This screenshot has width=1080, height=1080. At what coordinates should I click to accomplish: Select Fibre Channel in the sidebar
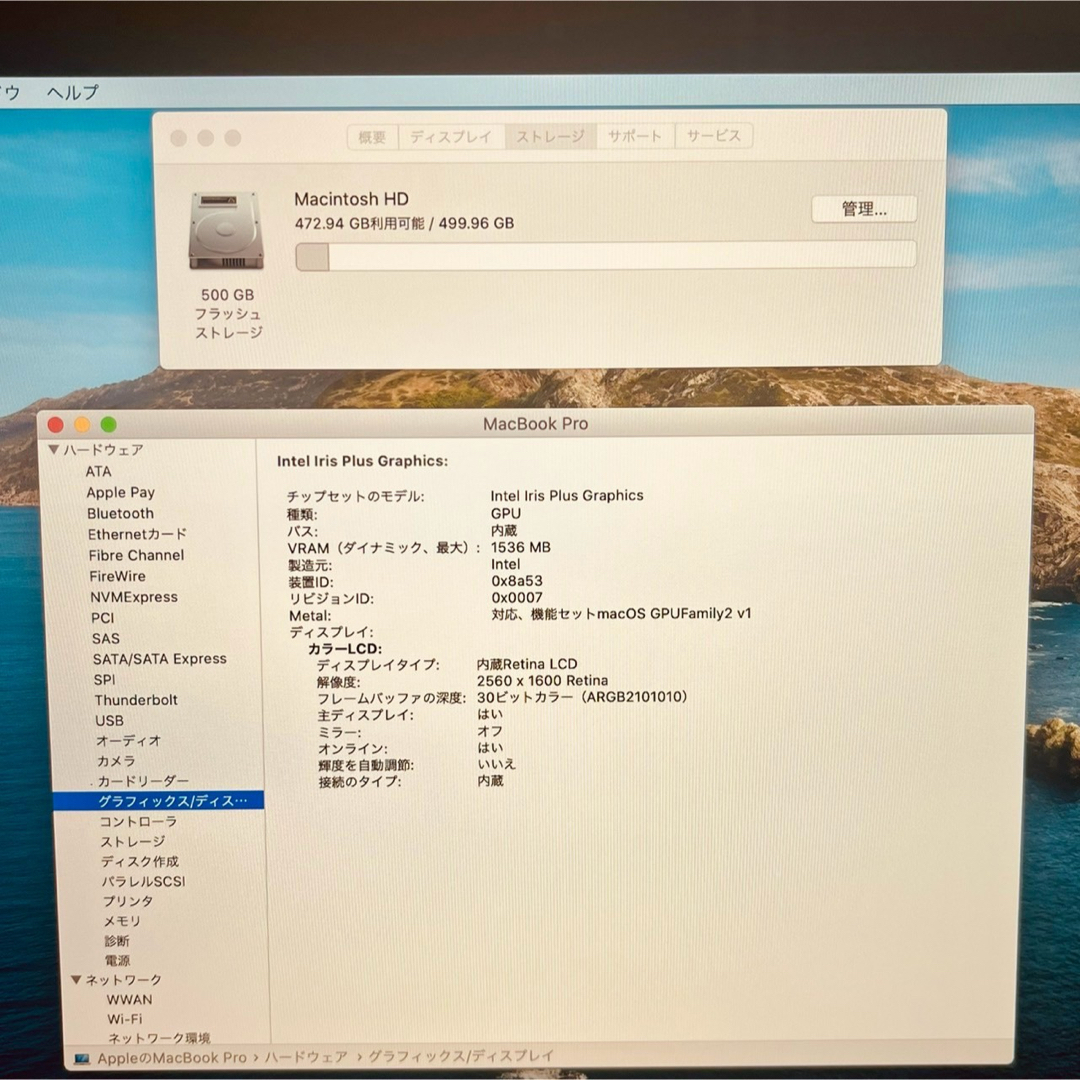(x=136, y=555)
